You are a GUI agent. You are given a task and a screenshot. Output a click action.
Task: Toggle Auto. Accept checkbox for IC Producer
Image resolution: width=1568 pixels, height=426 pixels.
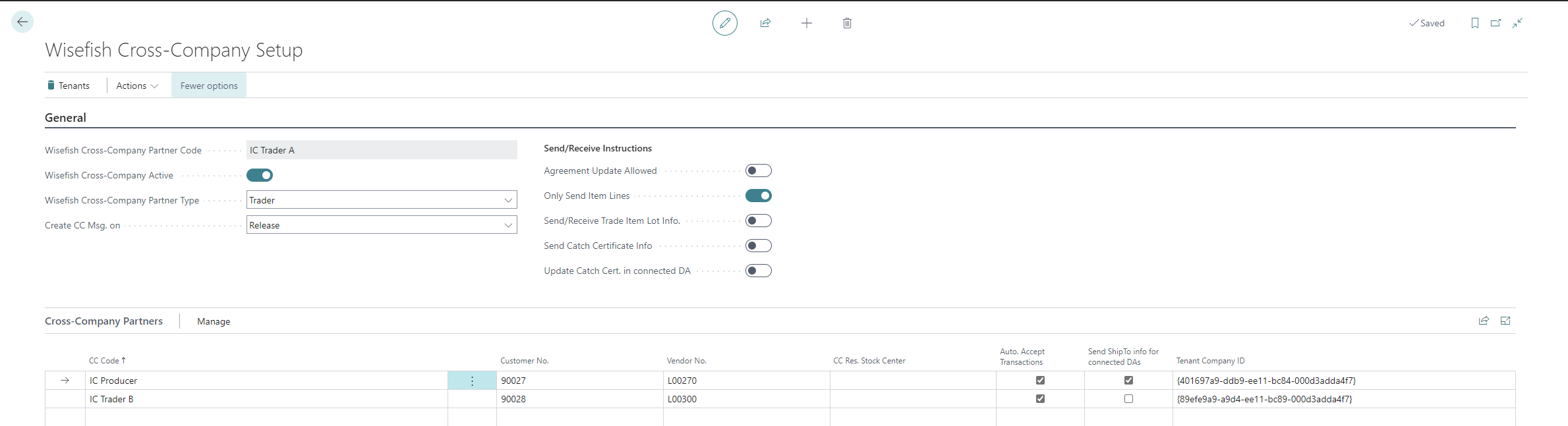pos(1040,380)
